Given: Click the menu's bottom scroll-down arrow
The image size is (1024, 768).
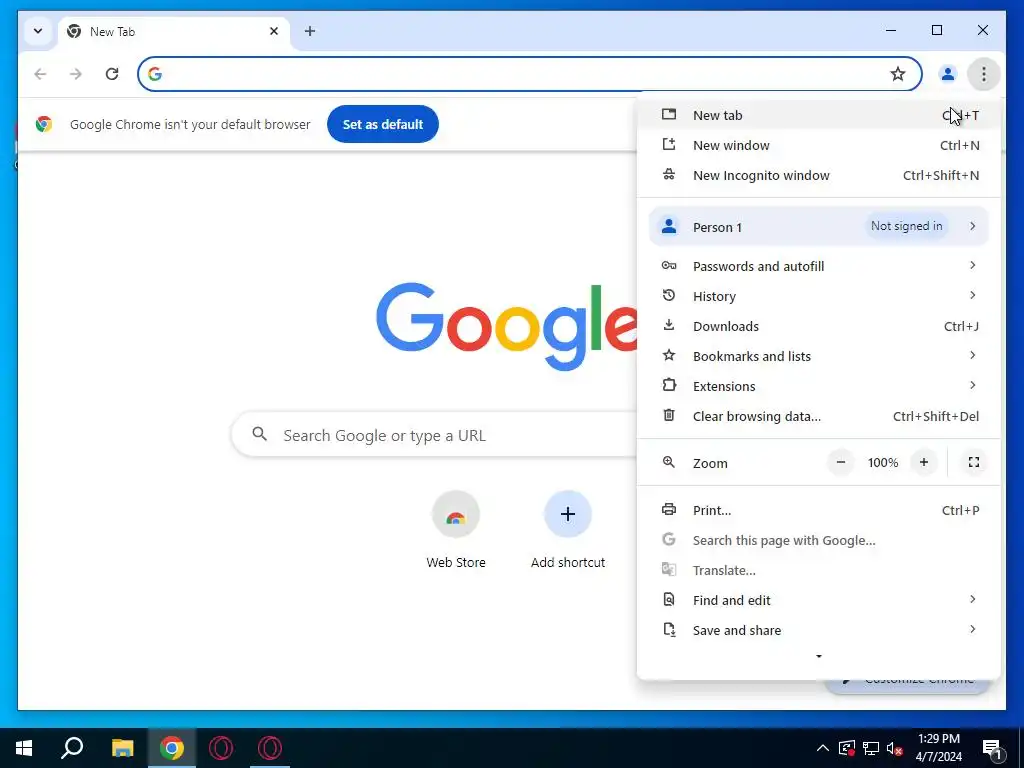Looking at the screenshot, I should [x=819, y=656].
